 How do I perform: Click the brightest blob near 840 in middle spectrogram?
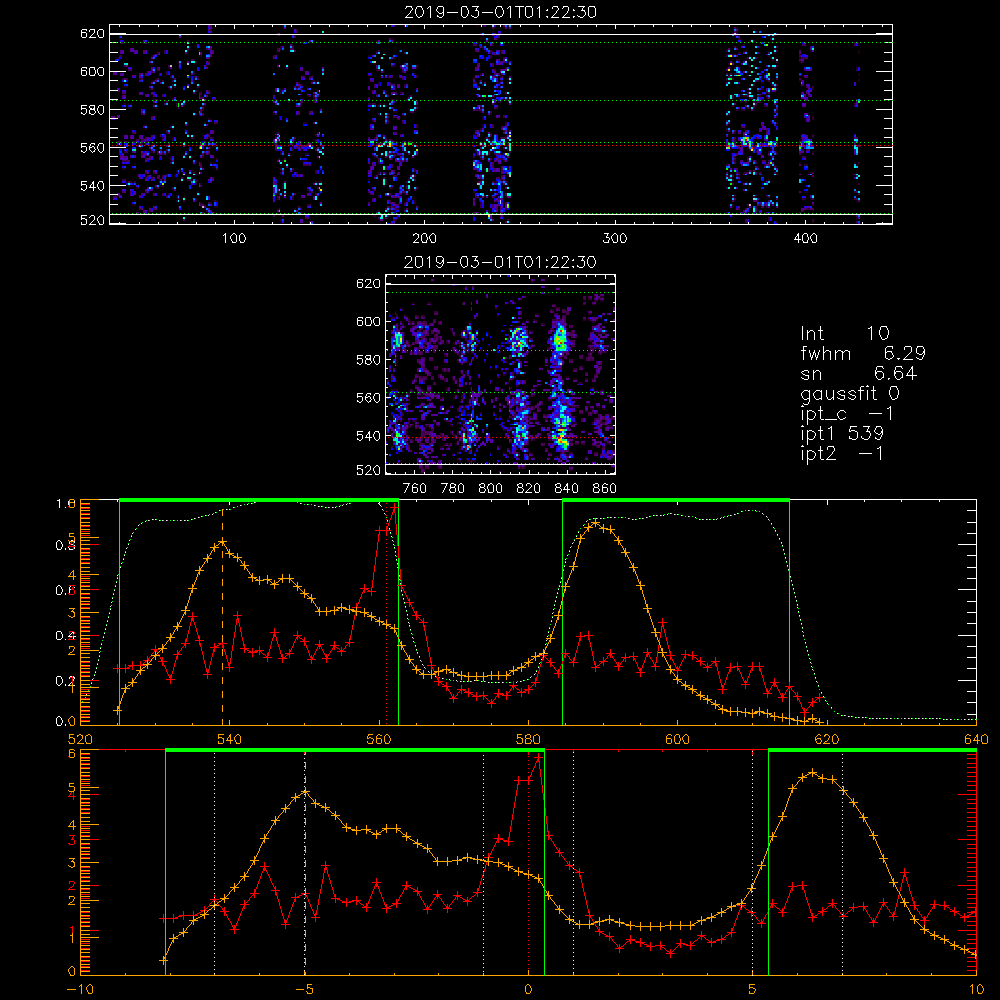pos(561,338)
